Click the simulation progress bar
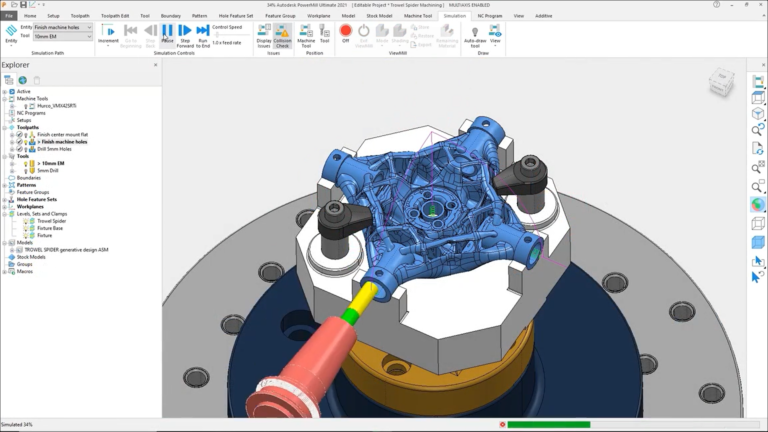768x432 pixels. pos(633,425)
